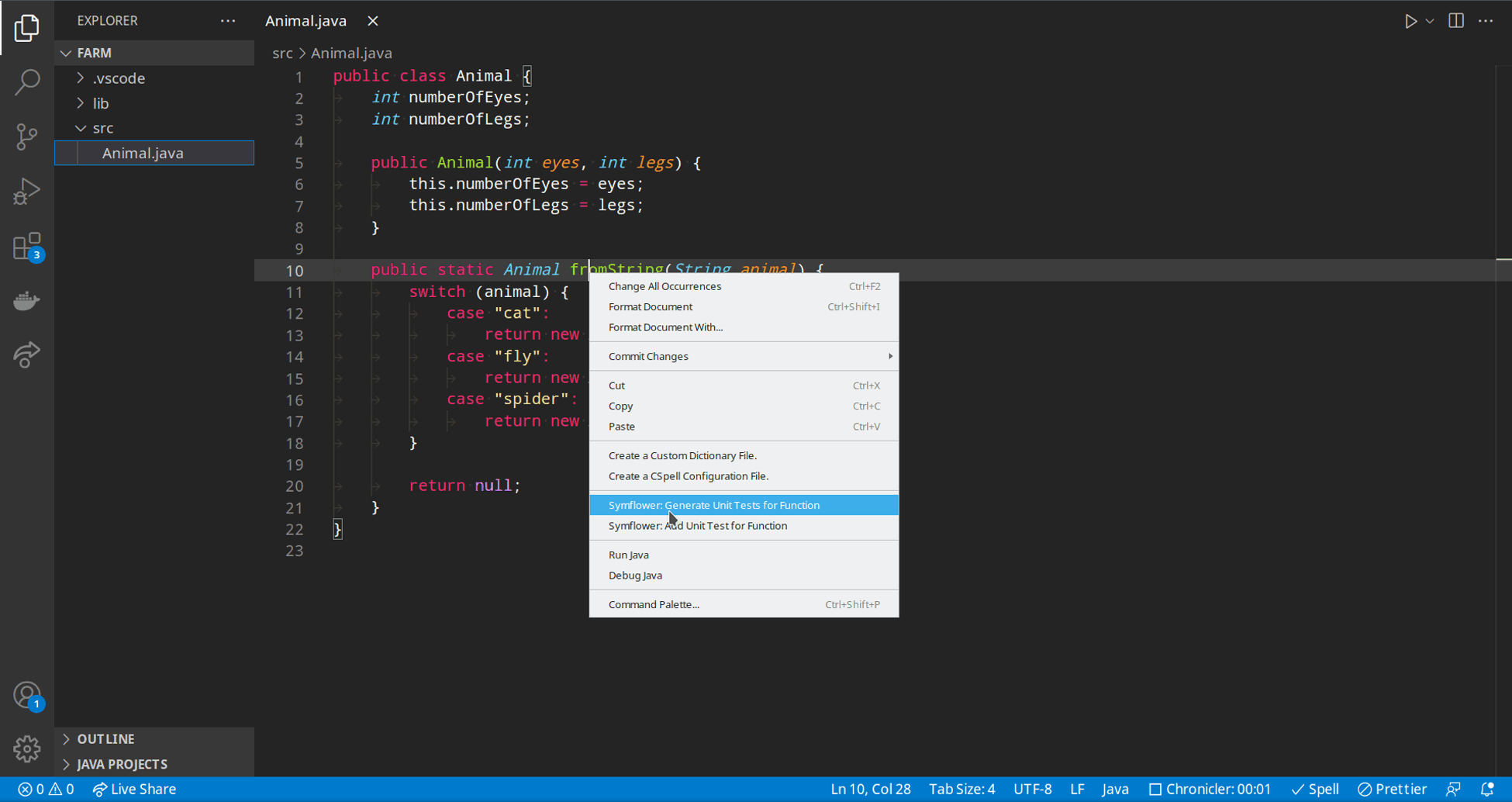Open the run options dropdown arrow
The width and height of the screenshot is (1512, 802).
click(1430, 21)
